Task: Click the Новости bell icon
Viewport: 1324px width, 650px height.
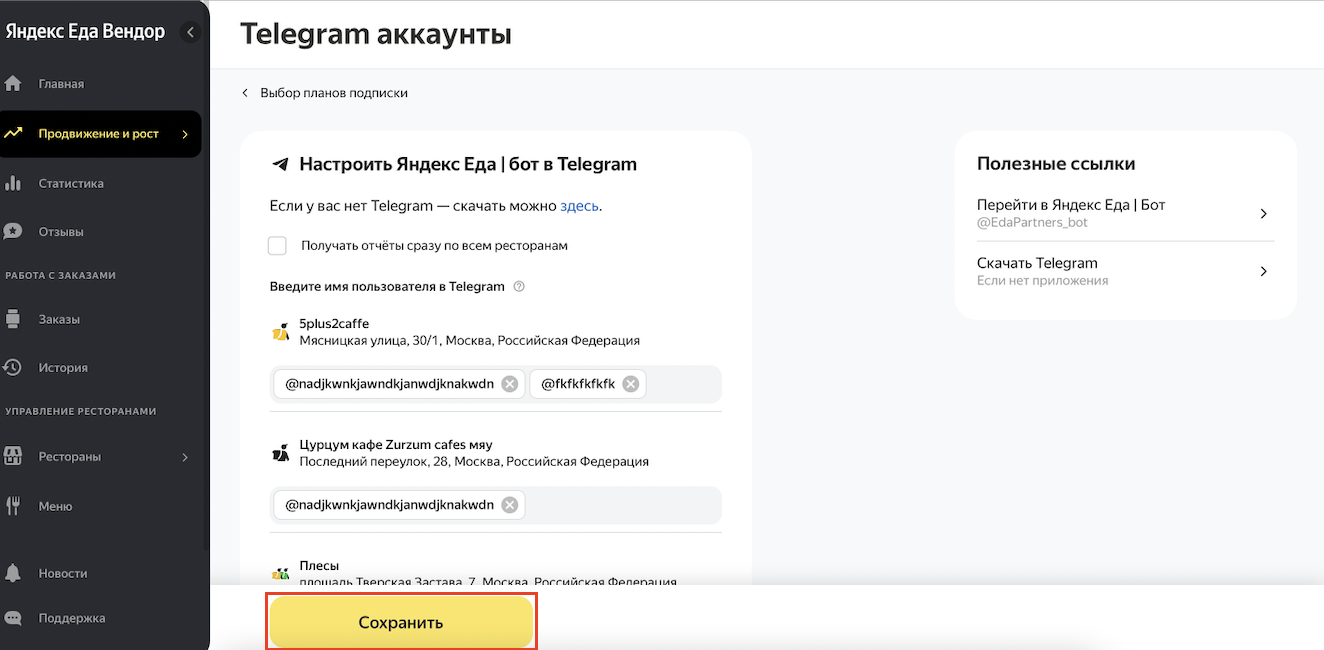Action: (x=13, y=573)
